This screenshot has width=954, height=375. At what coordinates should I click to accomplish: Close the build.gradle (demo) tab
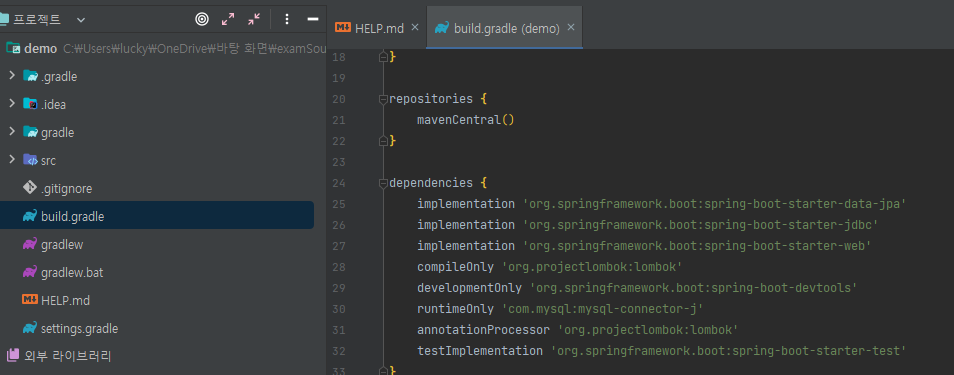(x=571, y=27)
